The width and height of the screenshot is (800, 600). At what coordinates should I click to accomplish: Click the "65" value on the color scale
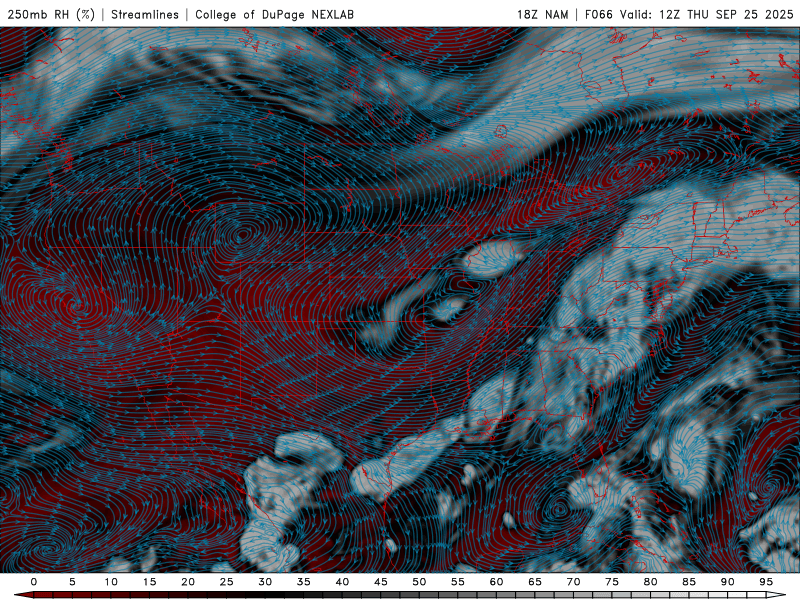tap(535, 582)
